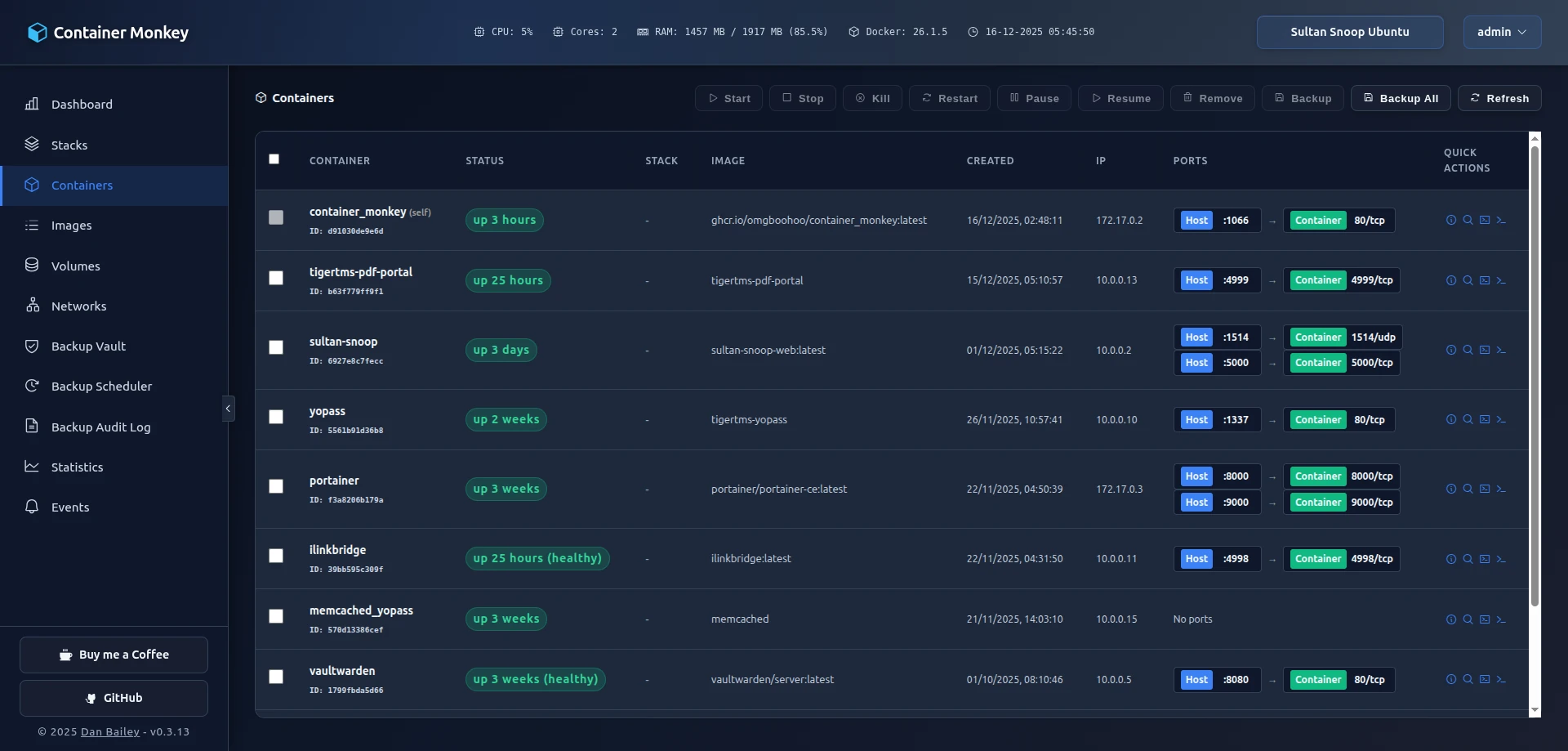Viewport: 1568px width, 751px height.
Task: View the Backup Audit Log
Action: [100, 427]
